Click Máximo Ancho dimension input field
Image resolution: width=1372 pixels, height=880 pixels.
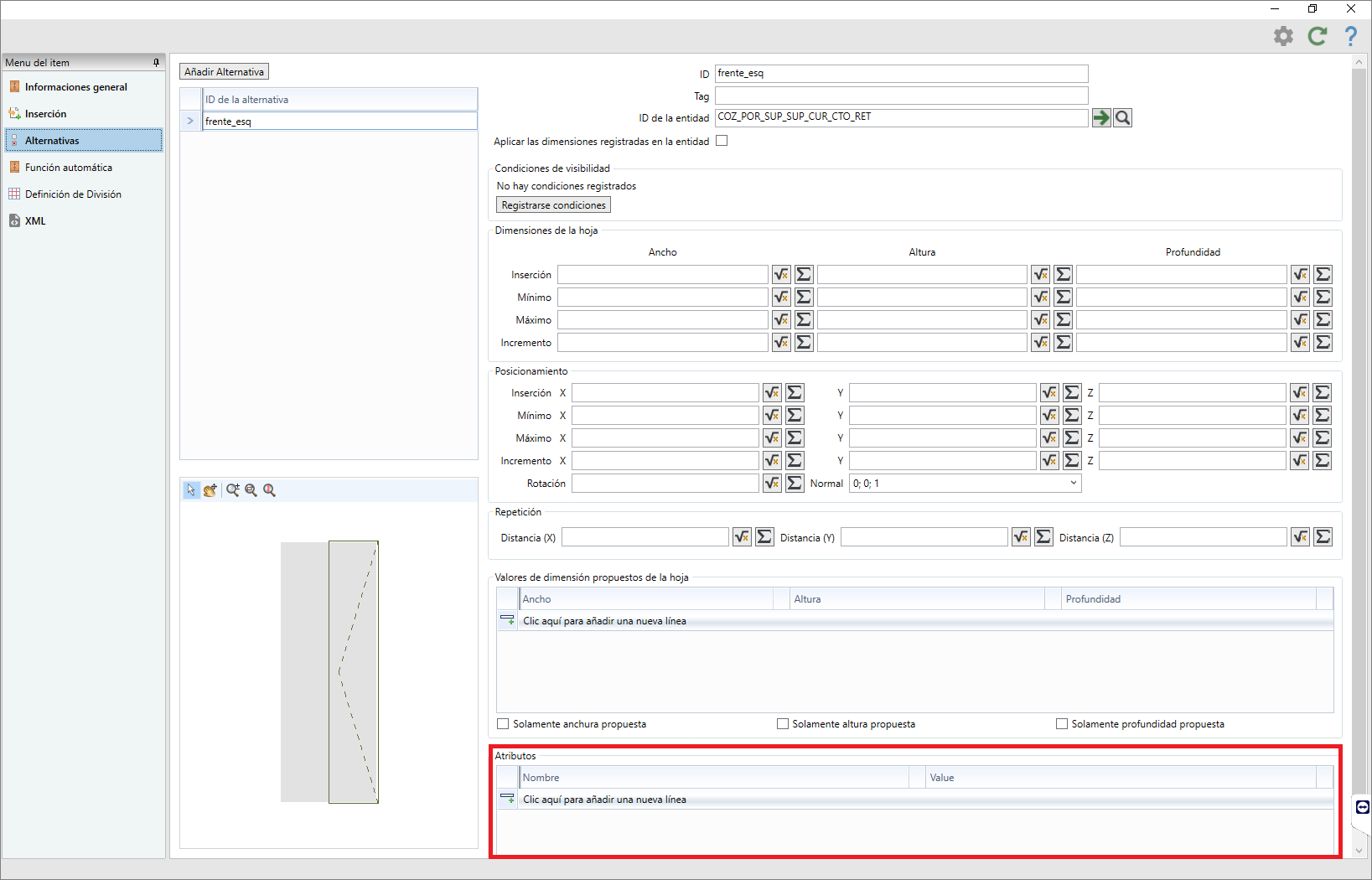(x=663, y=320)
